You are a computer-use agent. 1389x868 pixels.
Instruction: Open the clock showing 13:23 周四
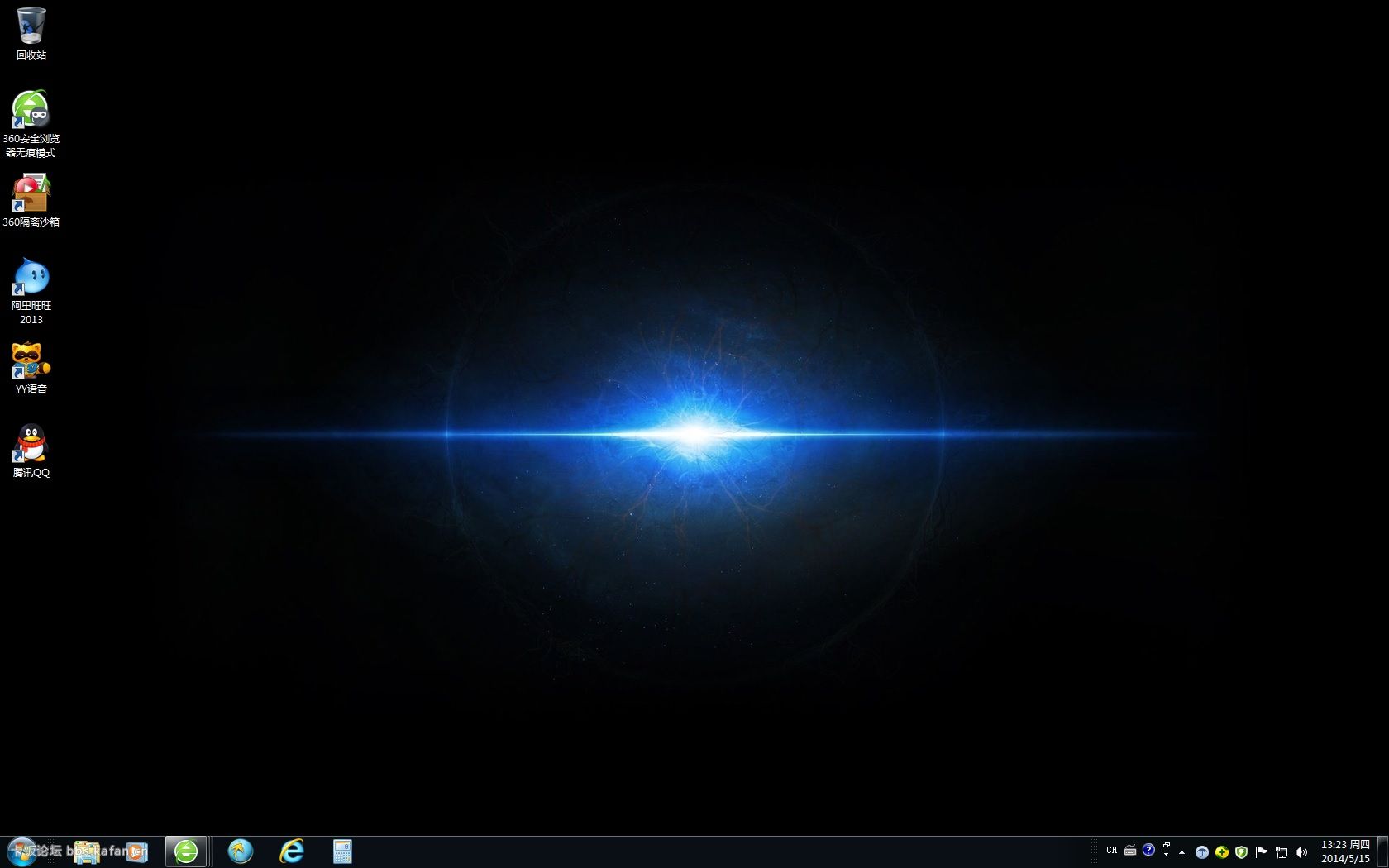1345,851
